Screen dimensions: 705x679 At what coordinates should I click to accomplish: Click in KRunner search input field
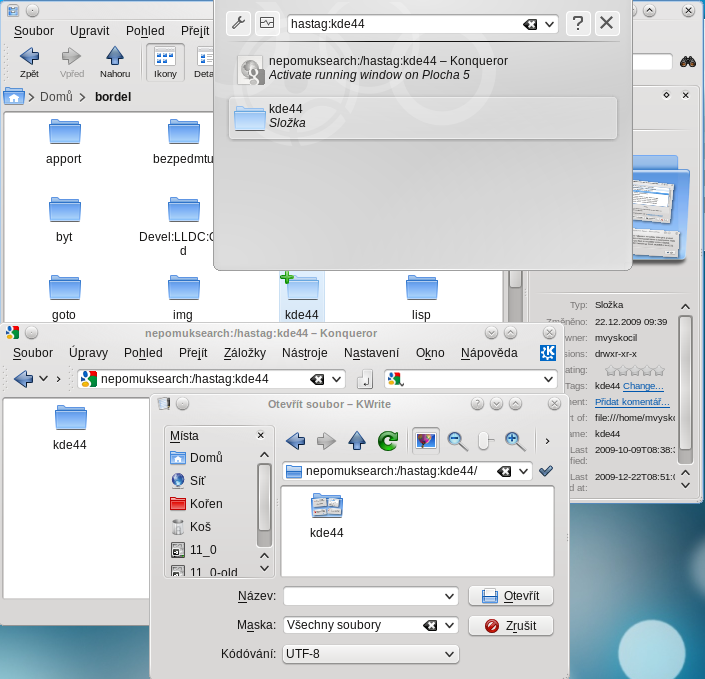(x=405, y=24)
